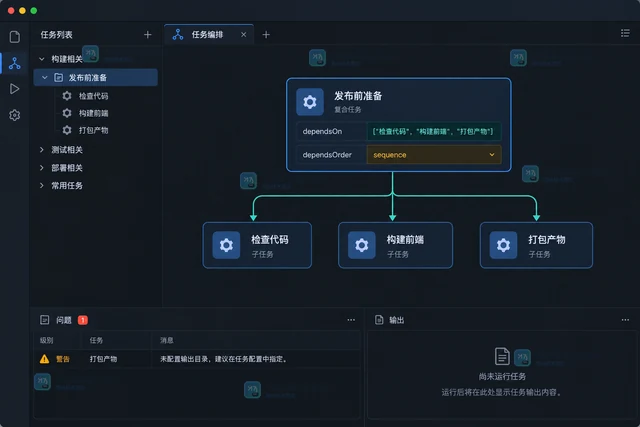Image resolution: width=640 pixels, height=427 pixels.
Task: Click gear icon on 打包产物 node
Action: [x=503, y=245]
